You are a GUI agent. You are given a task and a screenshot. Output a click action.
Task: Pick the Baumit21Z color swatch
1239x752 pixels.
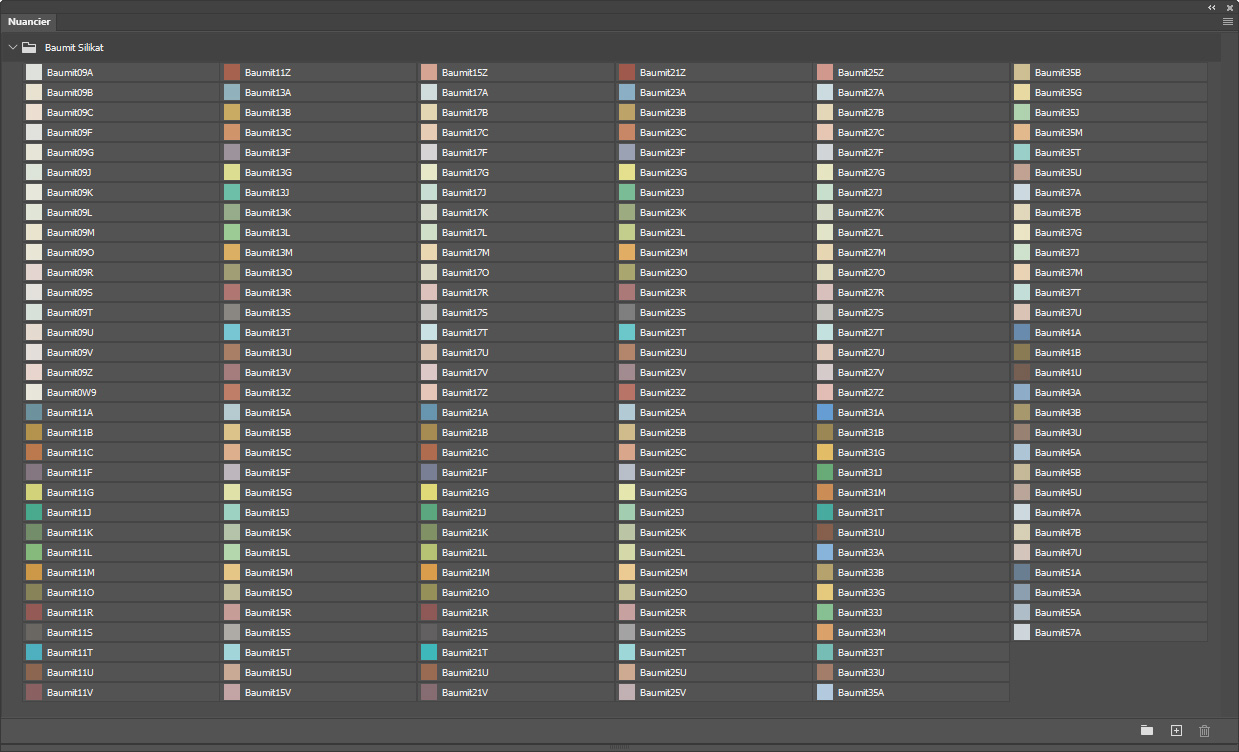627,72
